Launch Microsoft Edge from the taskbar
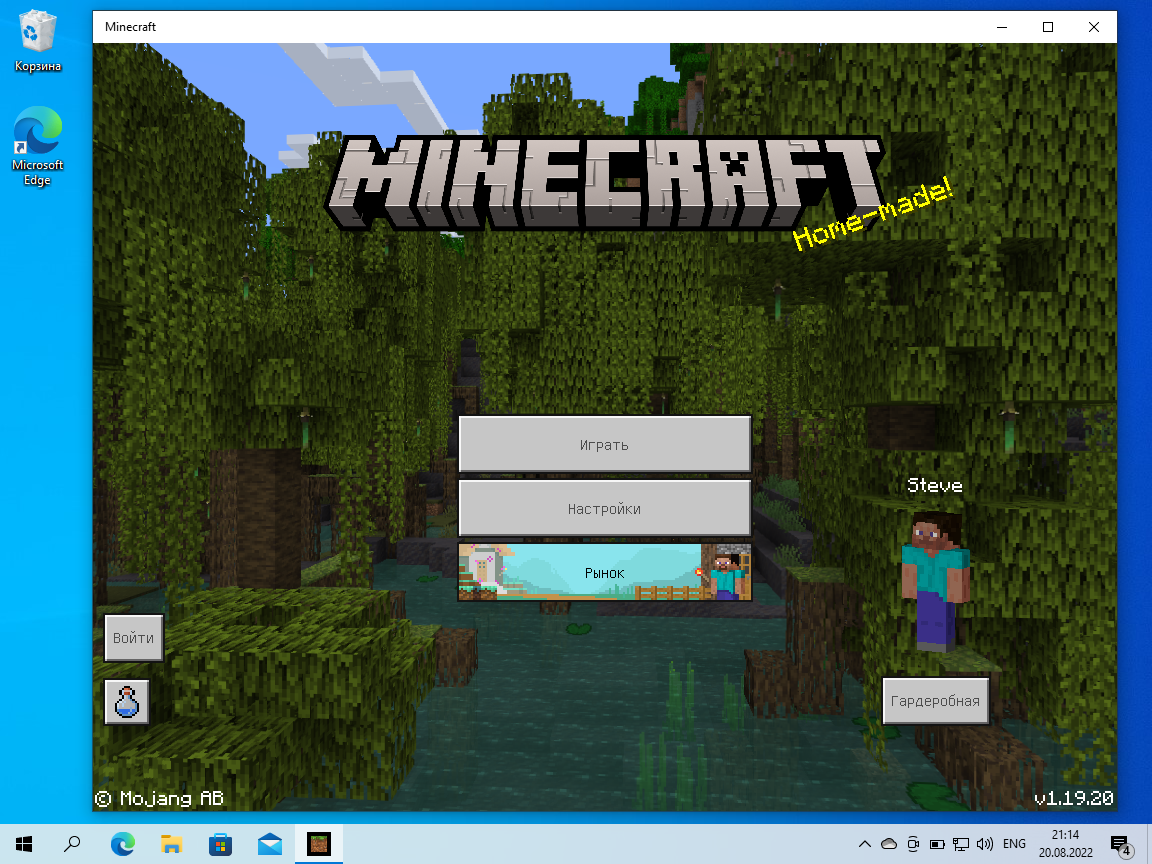 [x=123, y=843]
